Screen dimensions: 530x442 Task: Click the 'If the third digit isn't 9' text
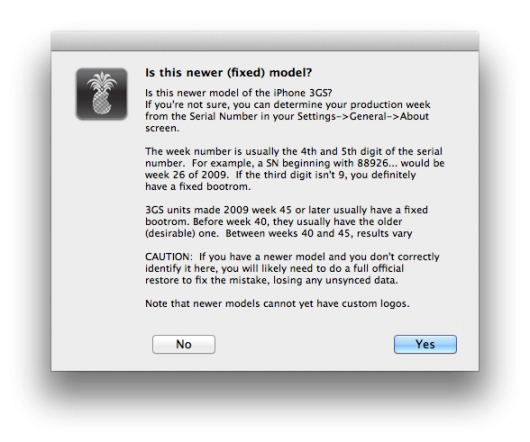pos(291,175)
